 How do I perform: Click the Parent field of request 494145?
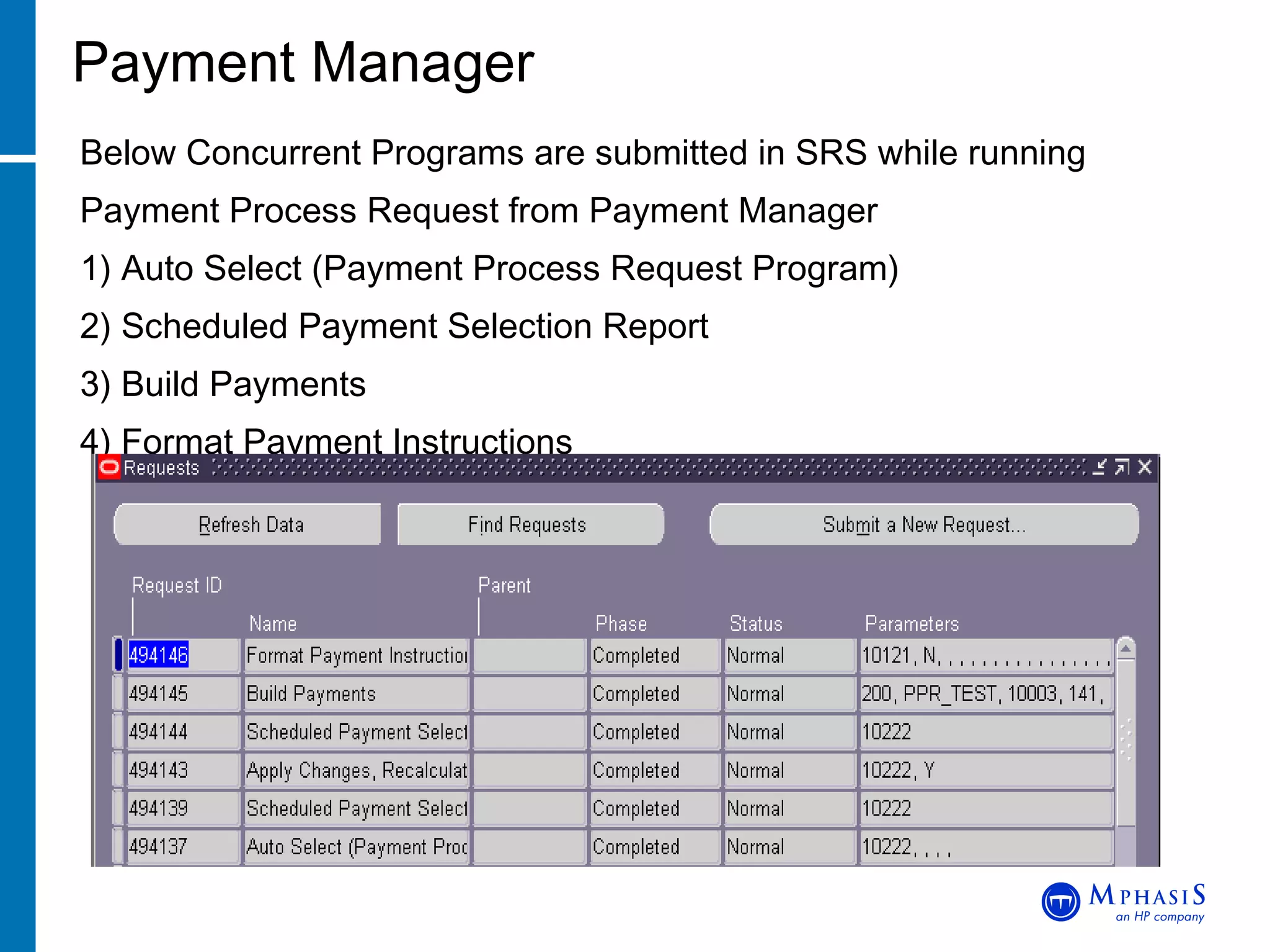(530, 694)
